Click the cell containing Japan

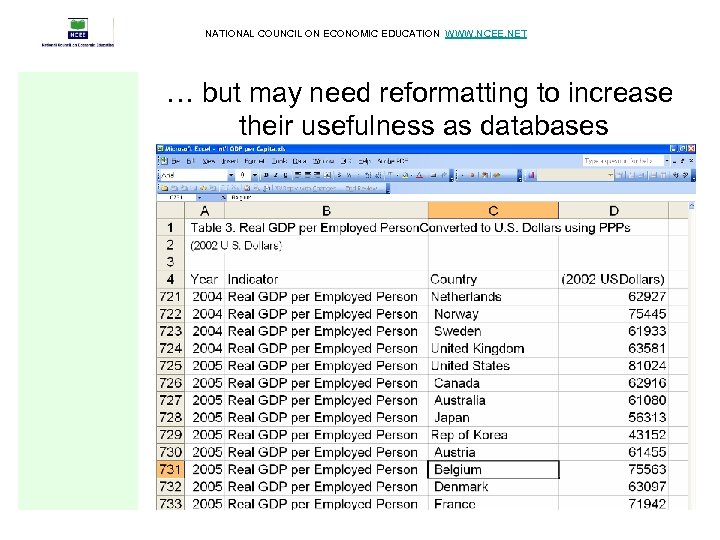(x=493, y=418)
